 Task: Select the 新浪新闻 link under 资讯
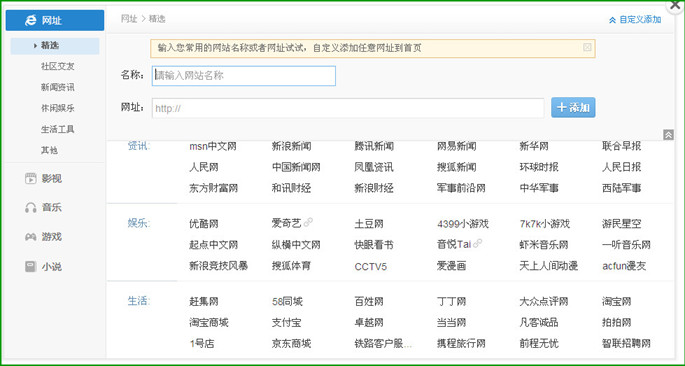291,146
